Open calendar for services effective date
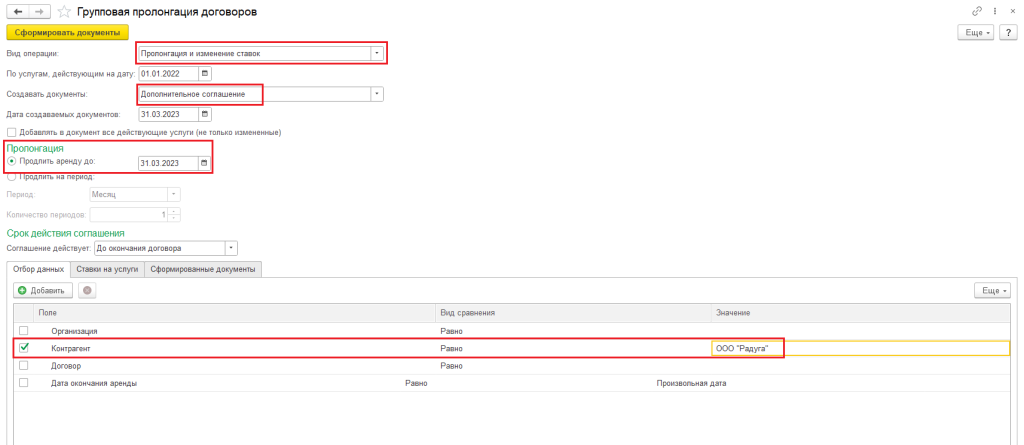The height and width of the screenshot is (445, 1024). tap(206, 74)
